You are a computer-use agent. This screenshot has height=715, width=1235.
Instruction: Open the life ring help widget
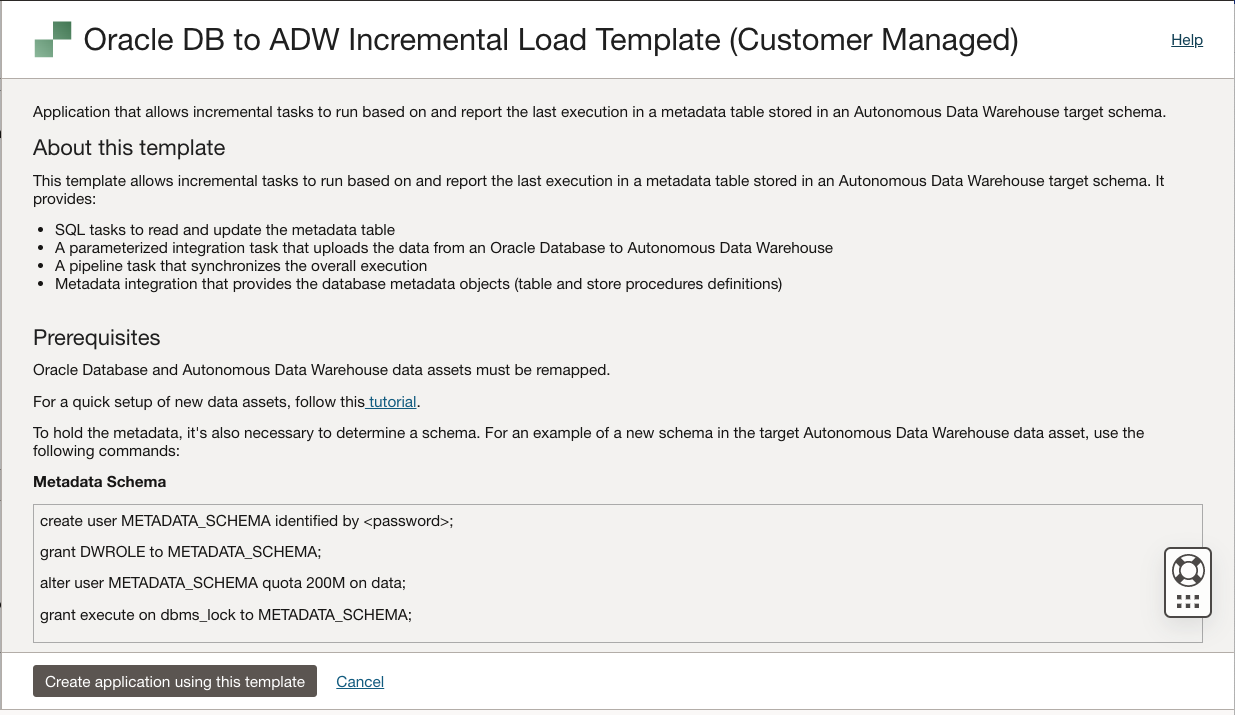point(1187,570)
